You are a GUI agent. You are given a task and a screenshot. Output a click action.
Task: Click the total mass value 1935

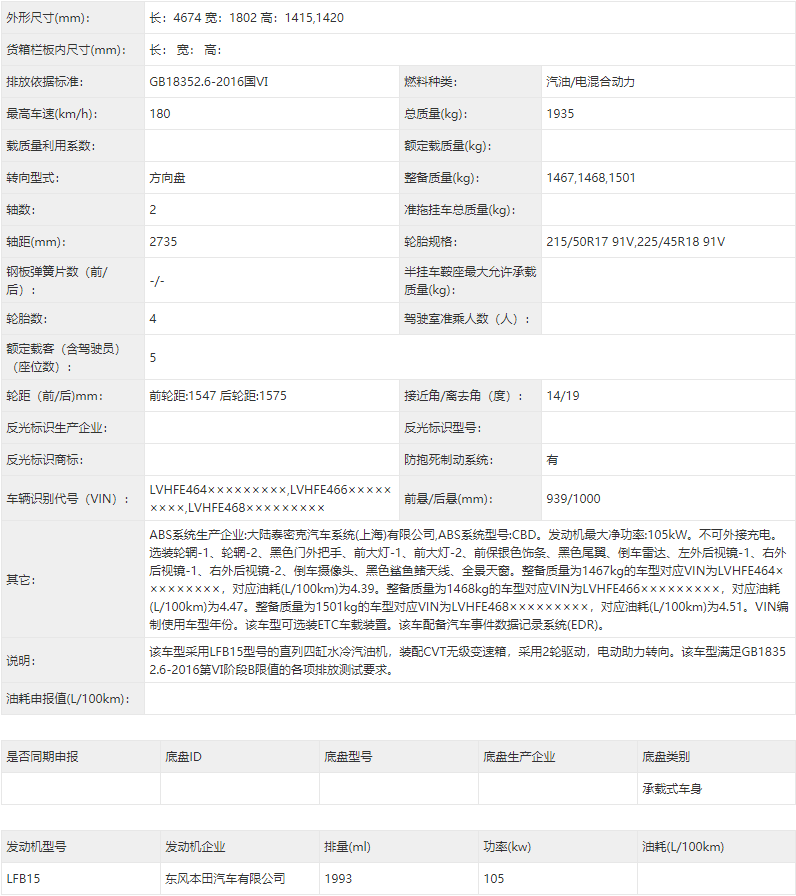(x=560, y=114)
